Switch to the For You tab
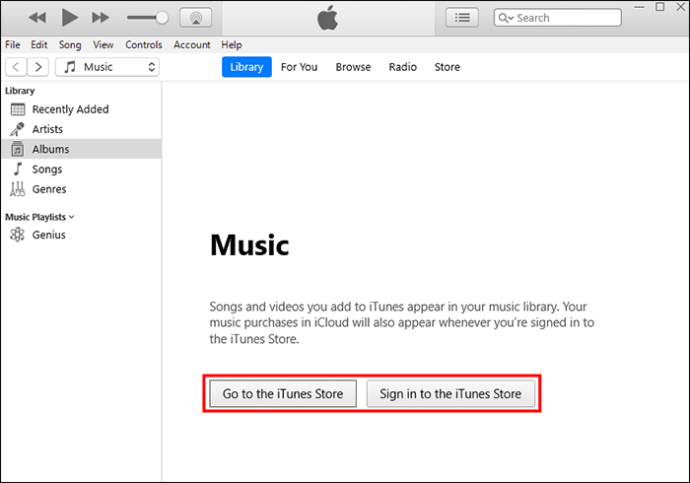 point(299,67)
